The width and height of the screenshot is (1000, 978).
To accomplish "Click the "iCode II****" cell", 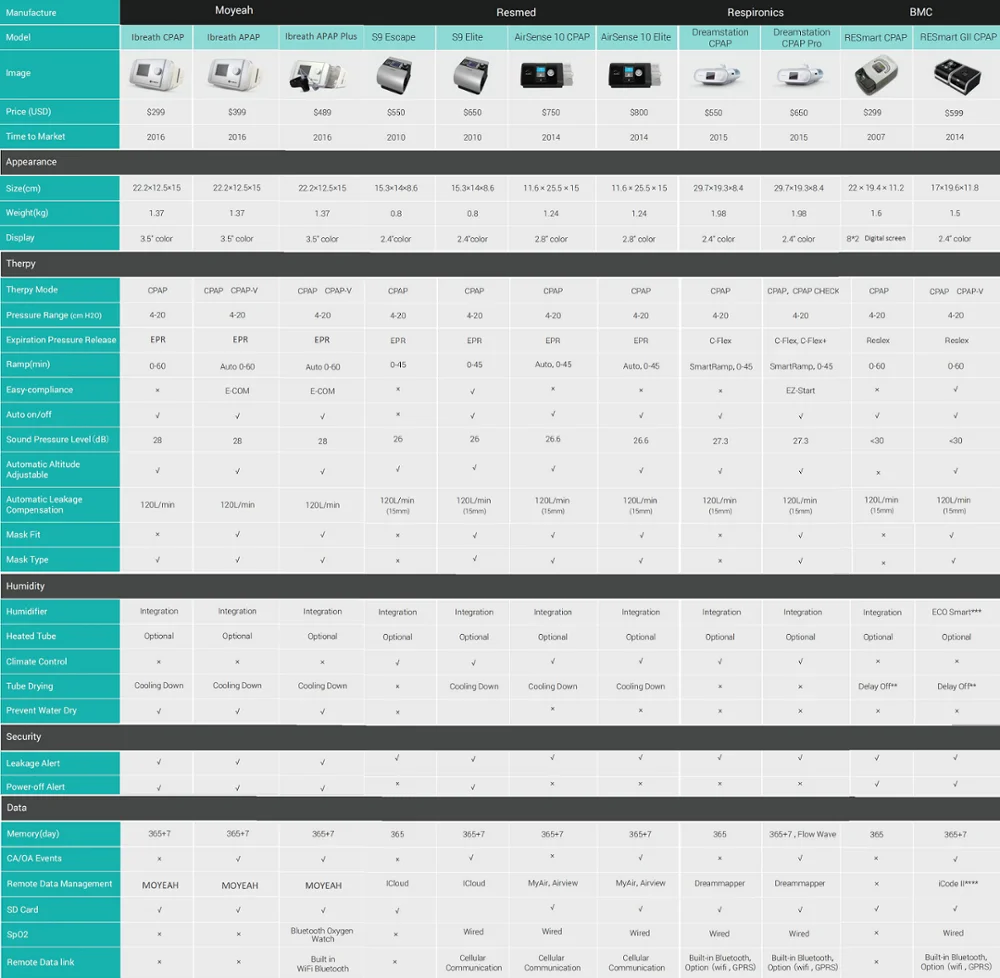I will pyautogui.click(x=957, y=884).
